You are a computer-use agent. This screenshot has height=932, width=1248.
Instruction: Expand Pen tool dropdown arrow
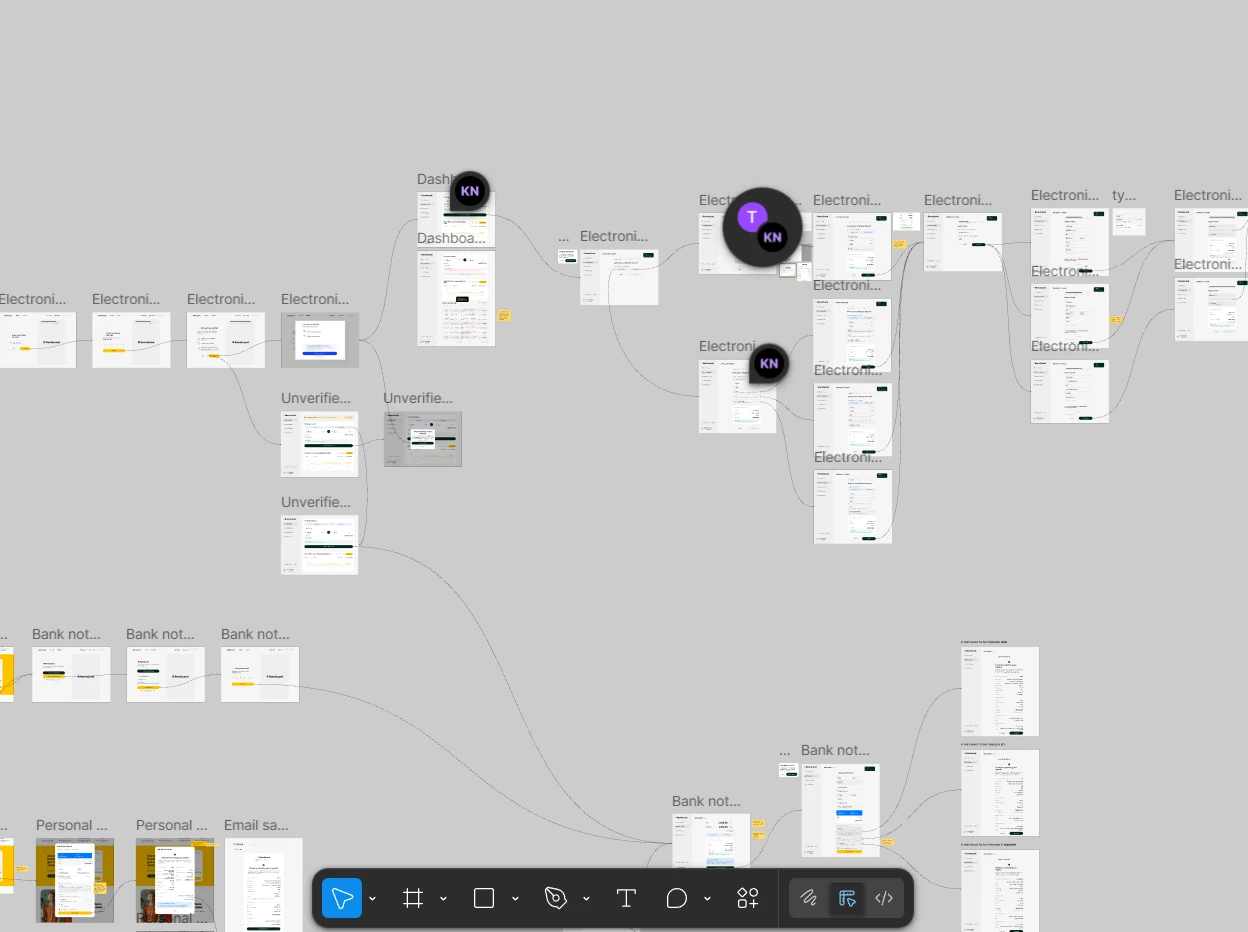[x=586, y=899]
